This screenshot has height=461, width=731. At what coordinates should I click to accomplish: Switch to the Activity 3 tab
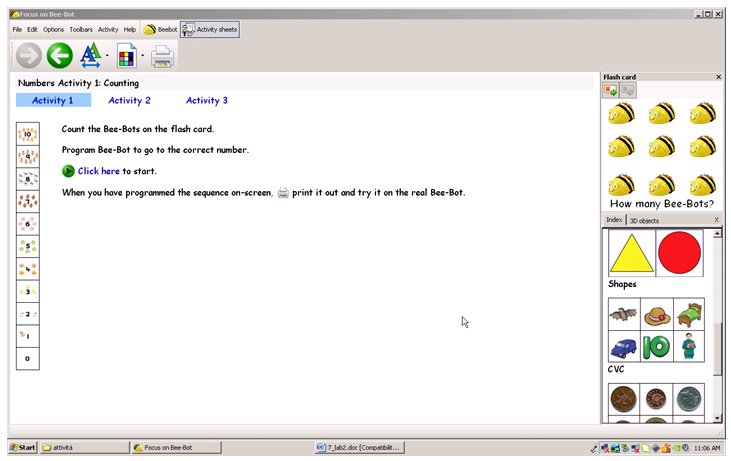click(x=207, y=100)
